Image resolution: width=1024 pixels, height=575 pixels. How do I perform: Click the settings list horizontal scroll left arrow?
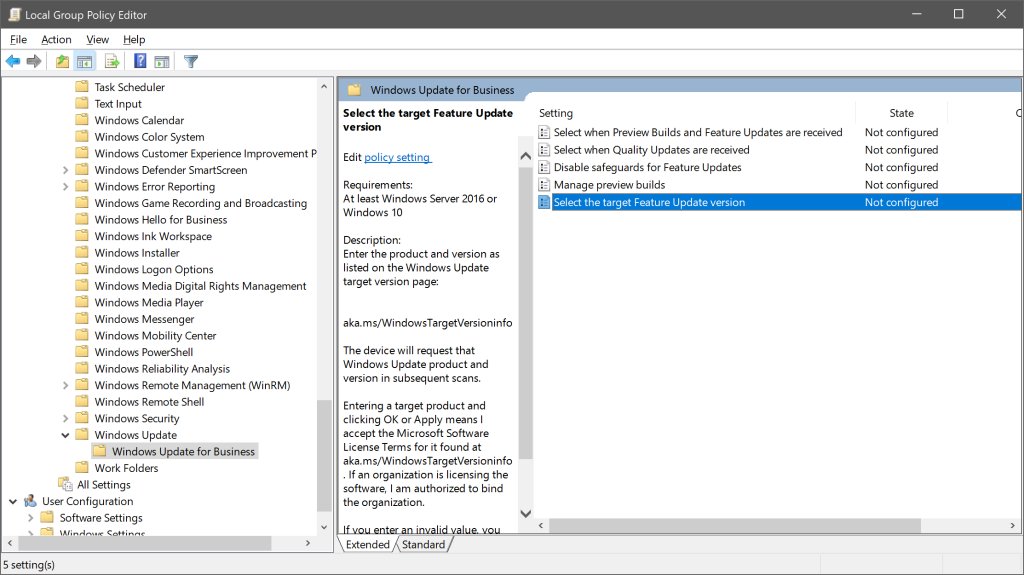click(x=541, y=525)
